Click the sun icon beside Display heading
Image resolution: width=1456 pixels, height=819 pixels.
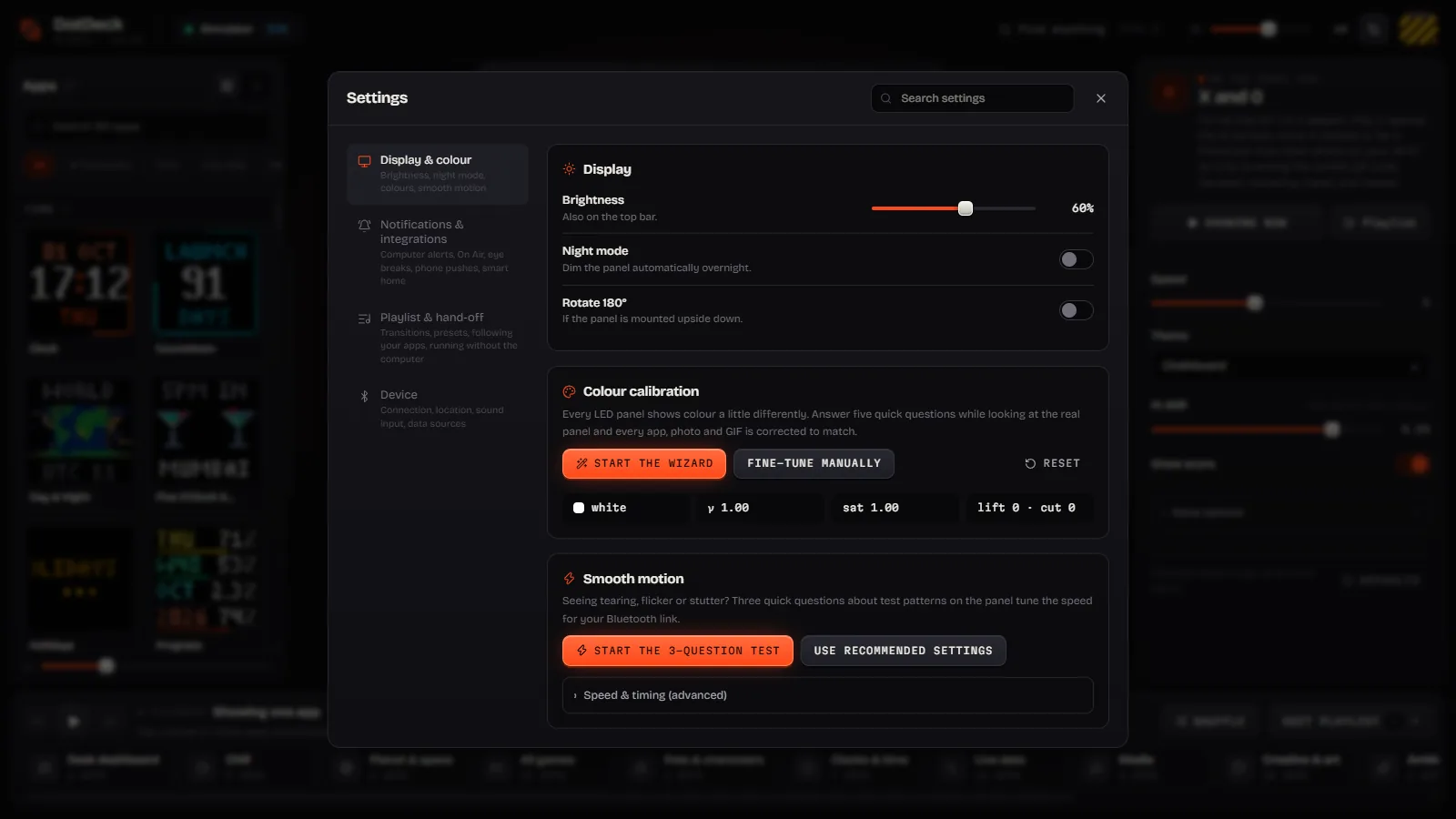click(569, 169)
